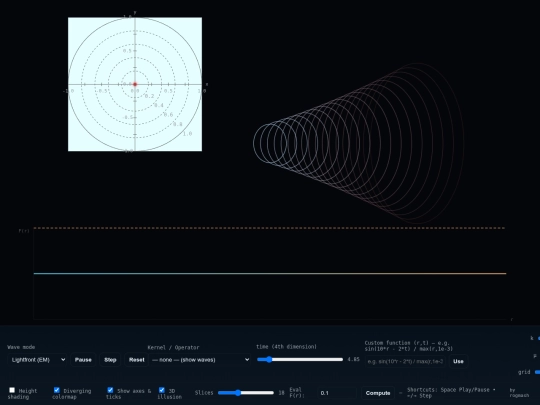
Task: Uncheck Show axes & ticks
Action: [x=110, y=390]
